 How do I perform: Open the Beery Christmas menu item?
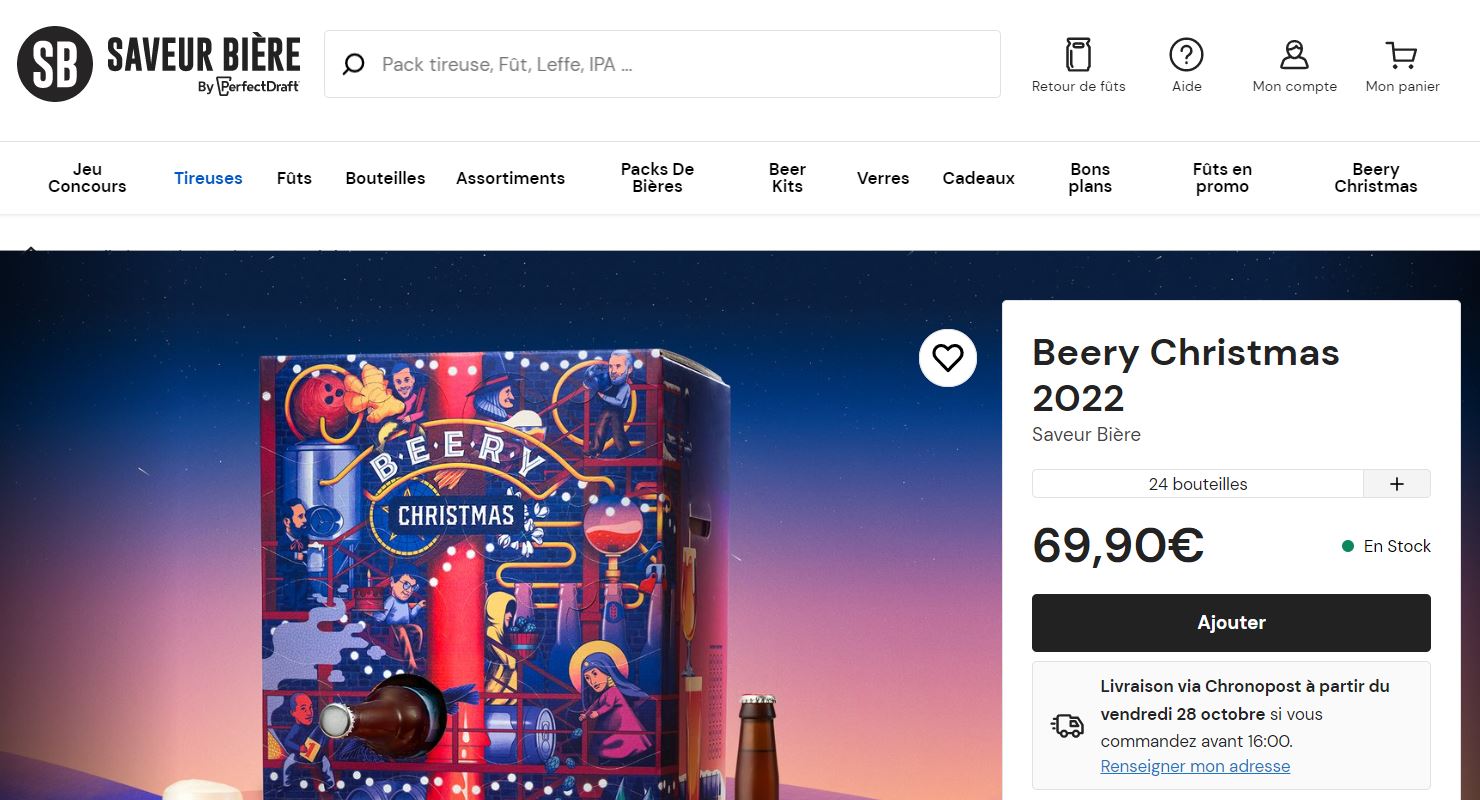coord(1375,178)
